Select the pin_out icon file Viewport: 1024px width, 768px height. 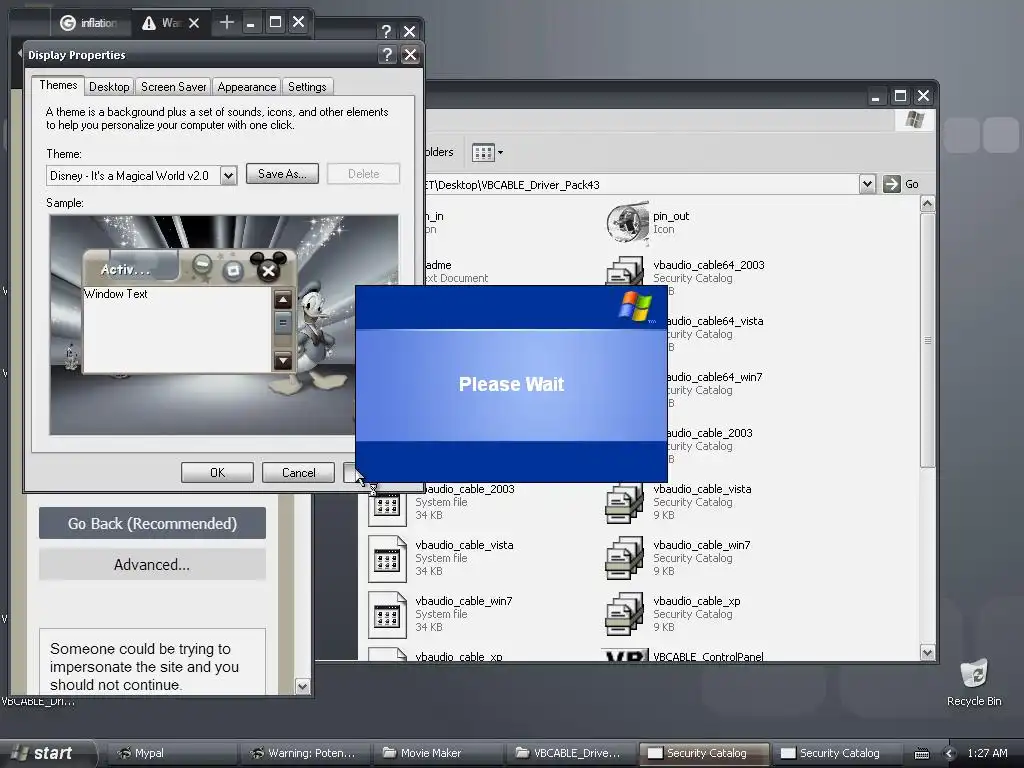628,223
